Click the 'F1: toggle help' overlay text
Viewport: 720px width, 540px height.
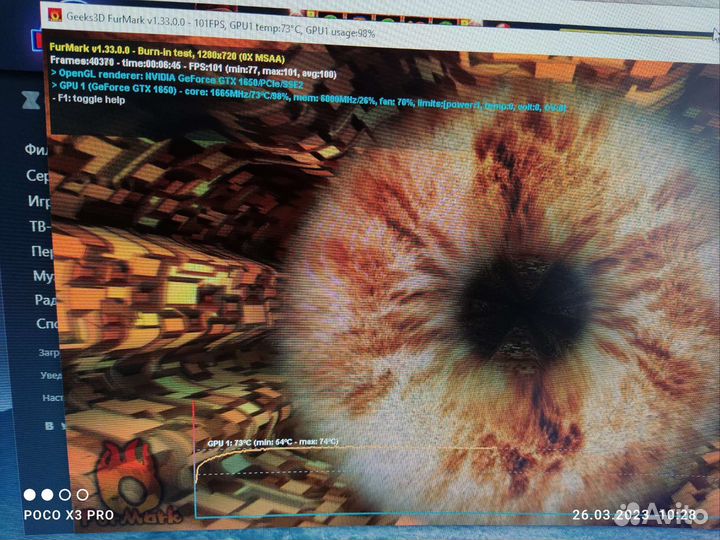point(88,100)
